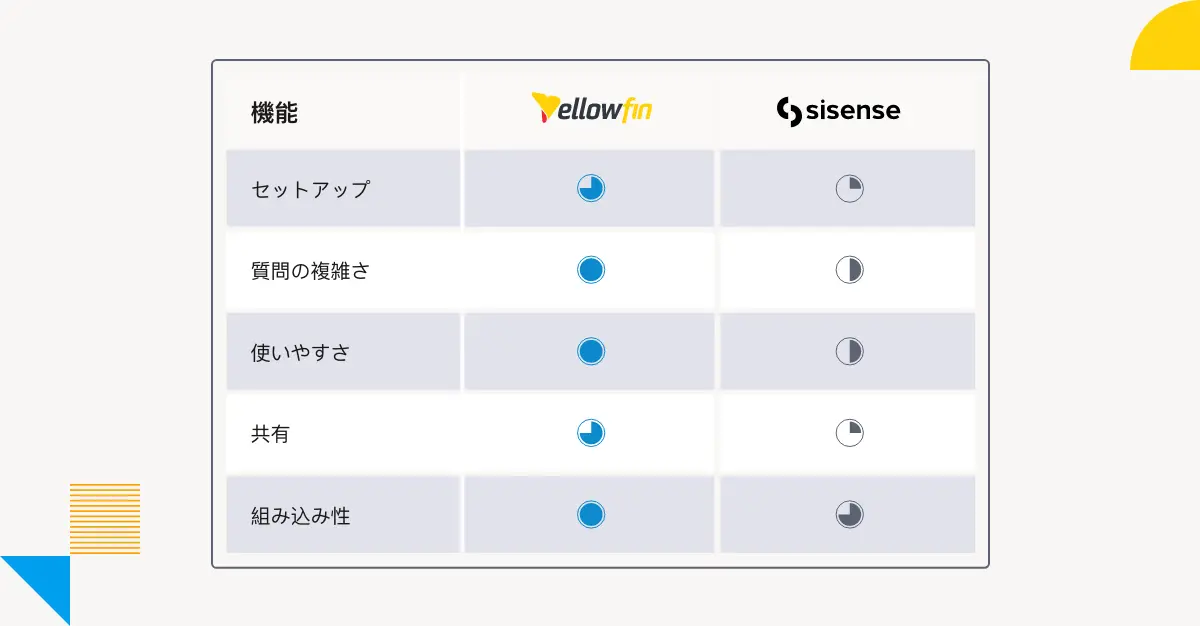The width and height of the screenshot is (1200, 626).
Task: Click the 共有 row label
Action: (x=270, y=434)
